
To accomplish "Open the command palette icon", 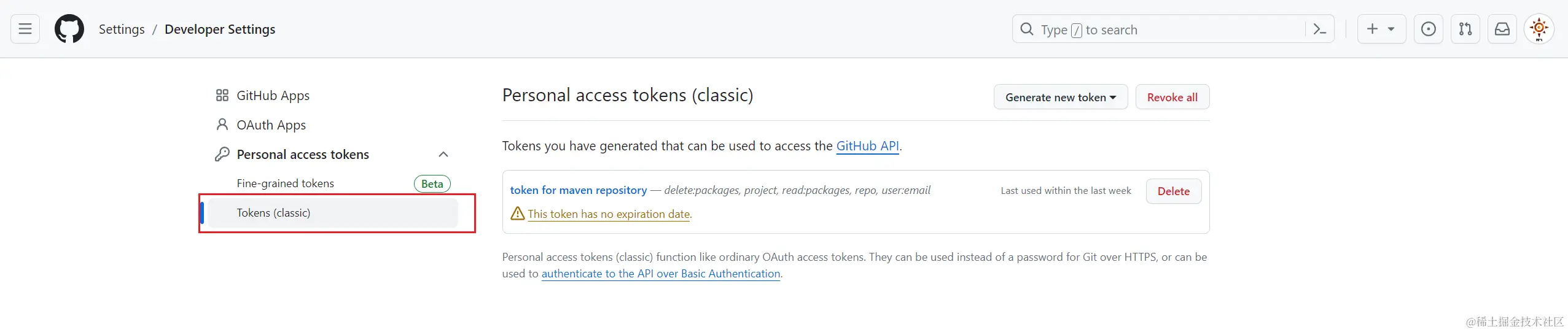I will [x=1319, y=29].
